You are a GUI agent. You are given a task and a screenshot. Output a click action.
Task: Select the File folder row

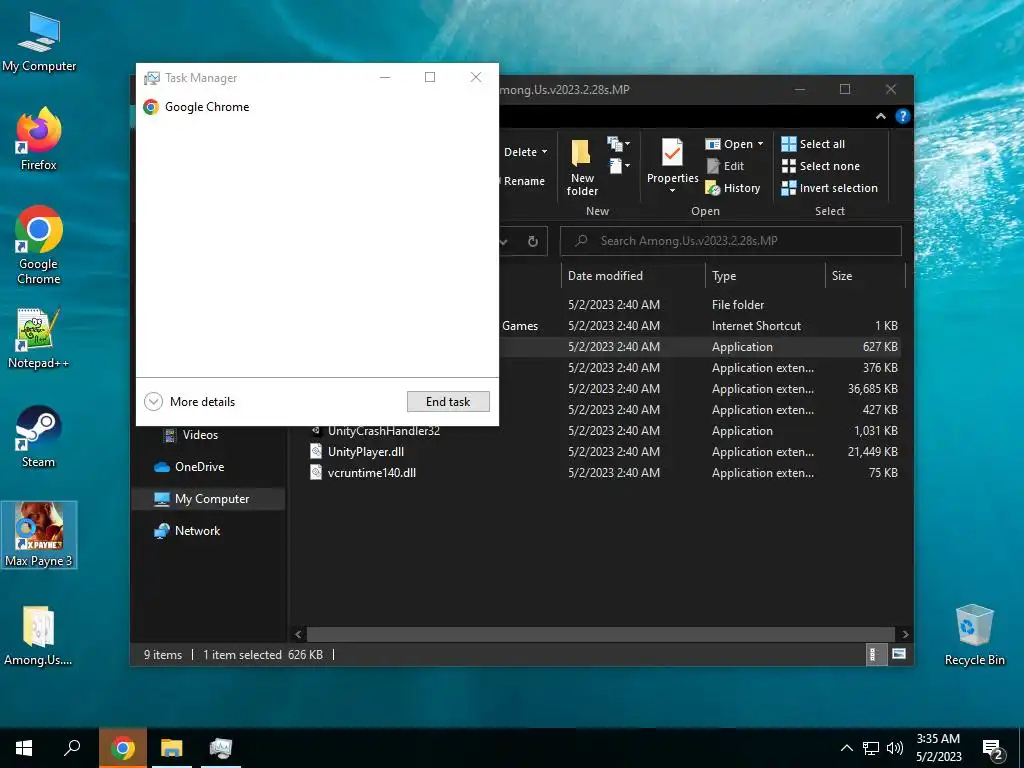[702, 304]
